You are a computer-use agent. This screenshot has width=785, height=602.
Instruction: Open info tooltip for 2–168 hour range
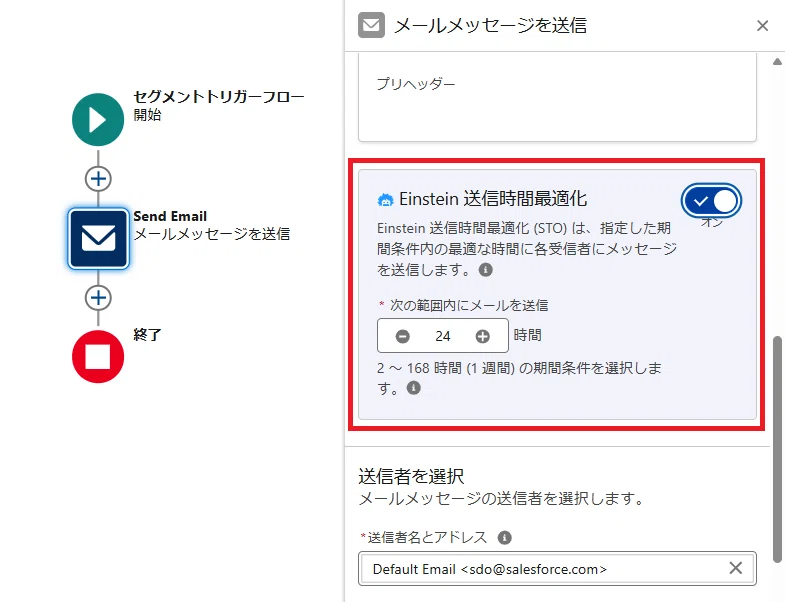point(414,388)
